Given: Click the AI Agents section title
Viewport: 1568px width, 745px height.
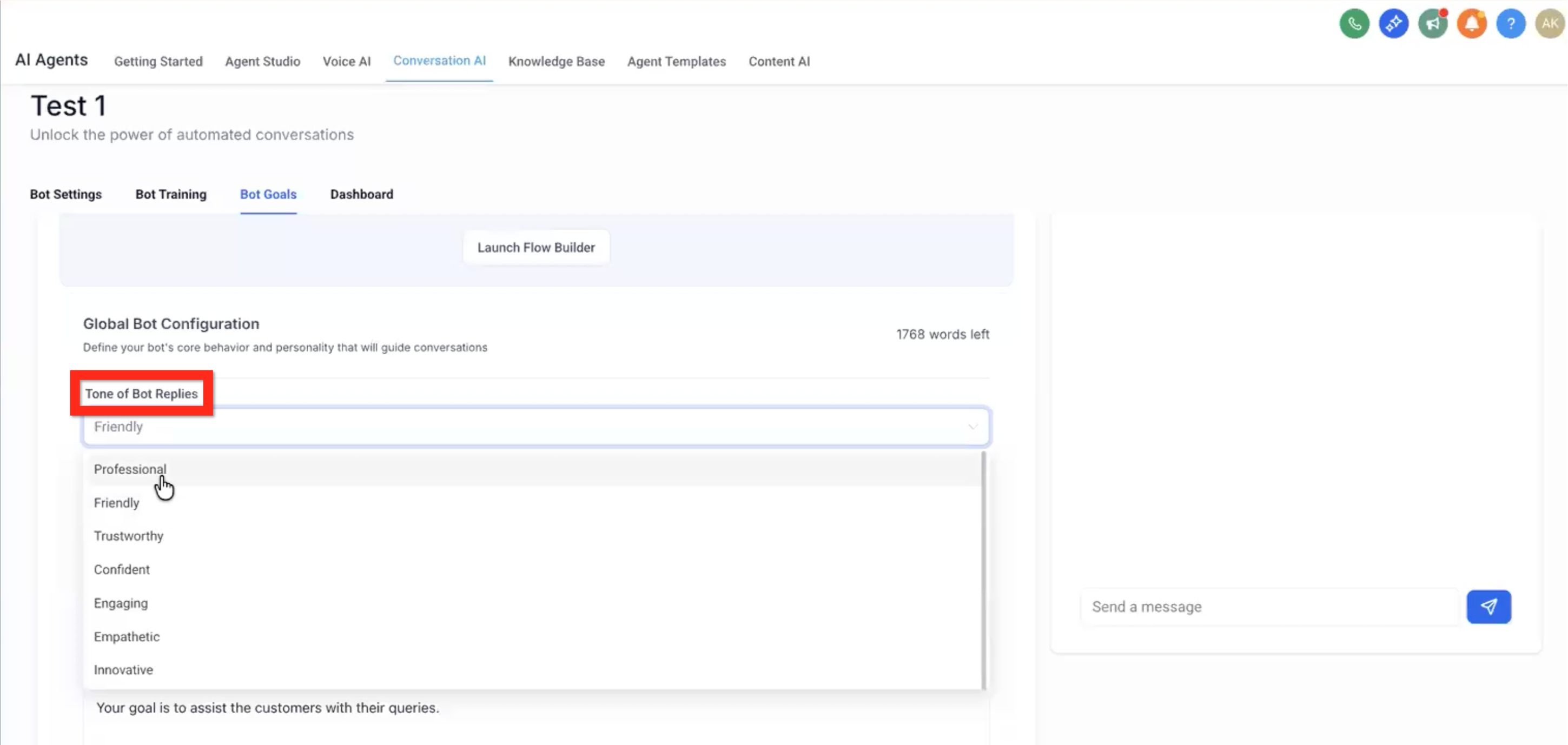Looking at the screenshot, I should (x=51, y=59).
